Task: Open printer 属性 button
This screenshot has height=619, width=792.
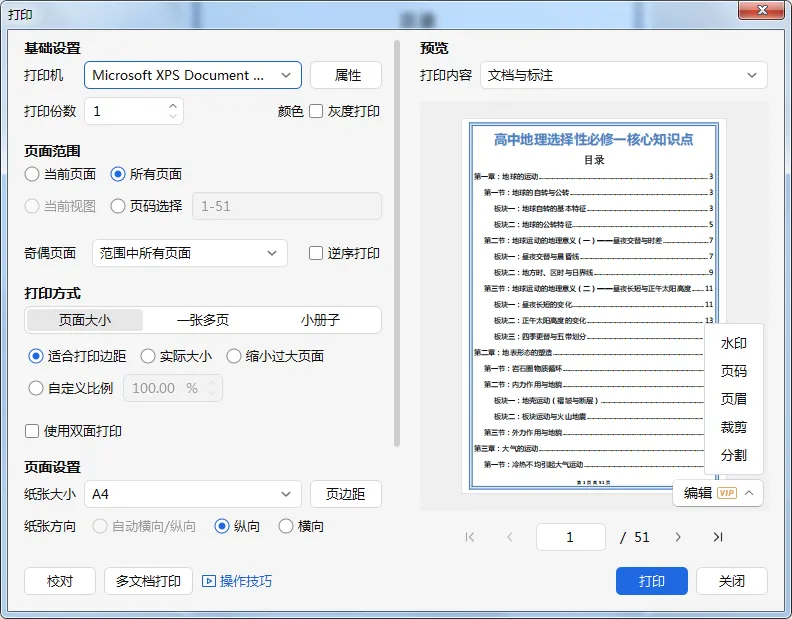Action: 346,75
